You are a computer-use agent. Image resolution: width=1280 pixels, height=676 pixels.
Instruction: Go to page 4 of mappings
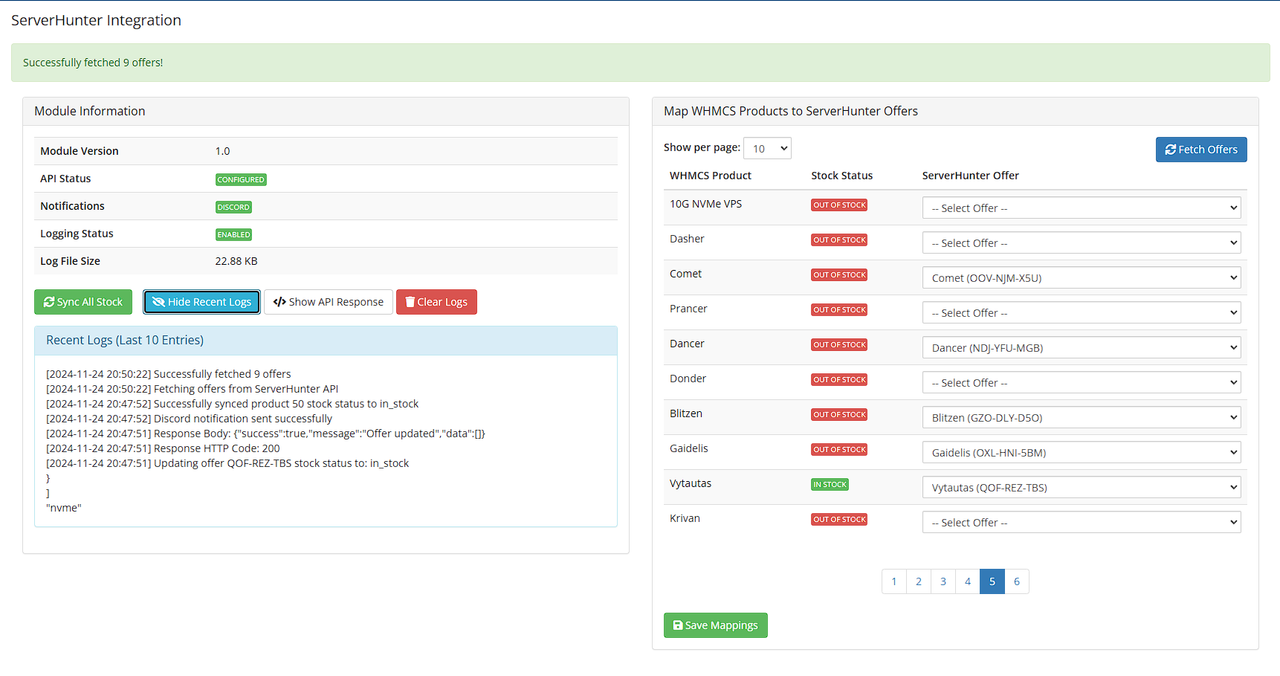click(968, 582)
